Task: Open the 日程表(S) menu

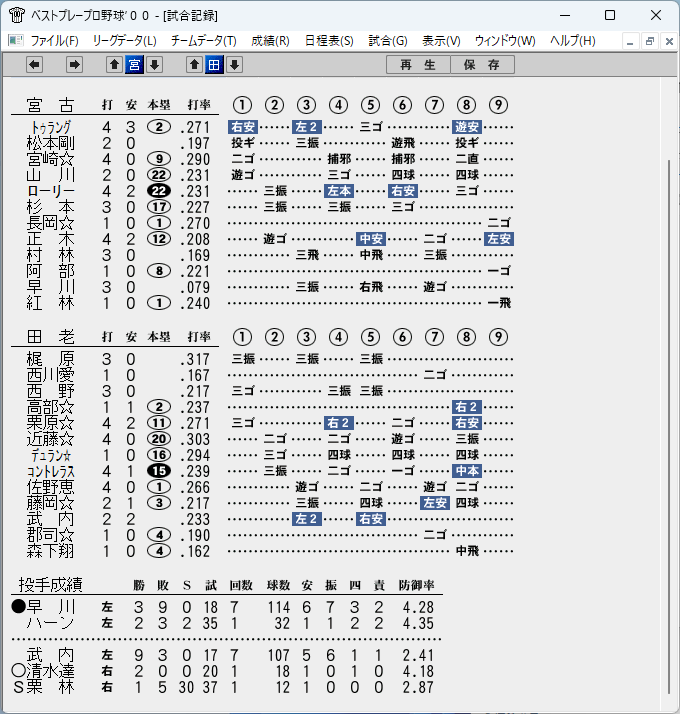Action: click(329, 41)
